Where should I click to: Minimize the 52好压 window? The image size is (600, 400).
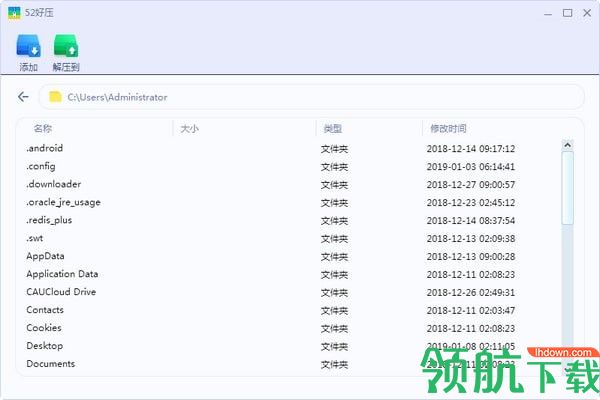click(548, 13)
